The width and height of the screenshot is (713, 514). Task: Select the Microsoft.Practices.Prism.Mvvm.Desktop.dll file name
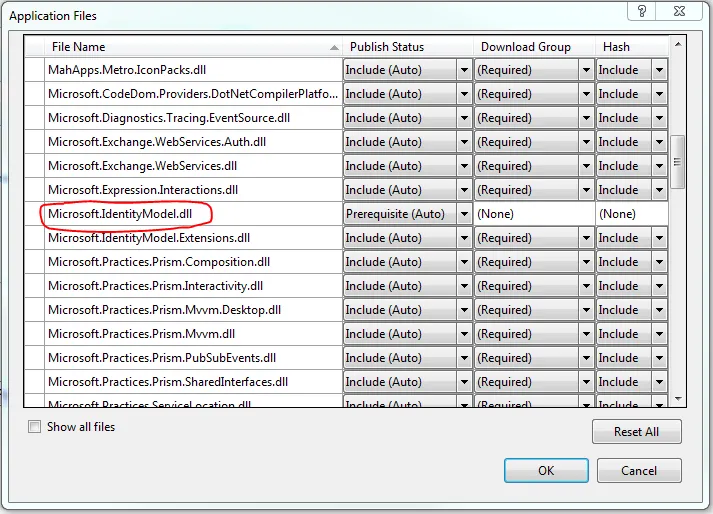point(164,310)
